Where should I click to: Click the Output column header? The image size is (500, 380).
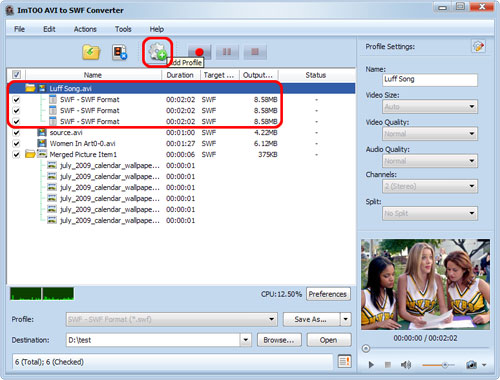(x=258, y=75)
